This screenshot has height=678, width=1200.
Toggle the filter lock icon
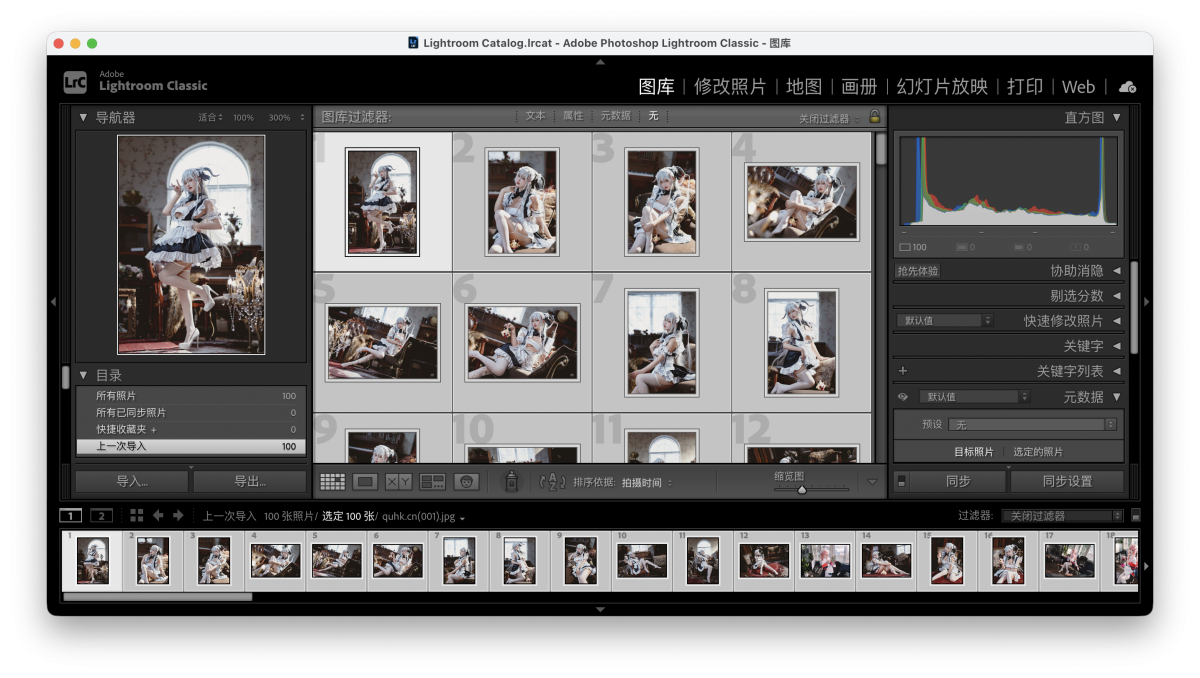pyautogui.click(x=875, y=117)
